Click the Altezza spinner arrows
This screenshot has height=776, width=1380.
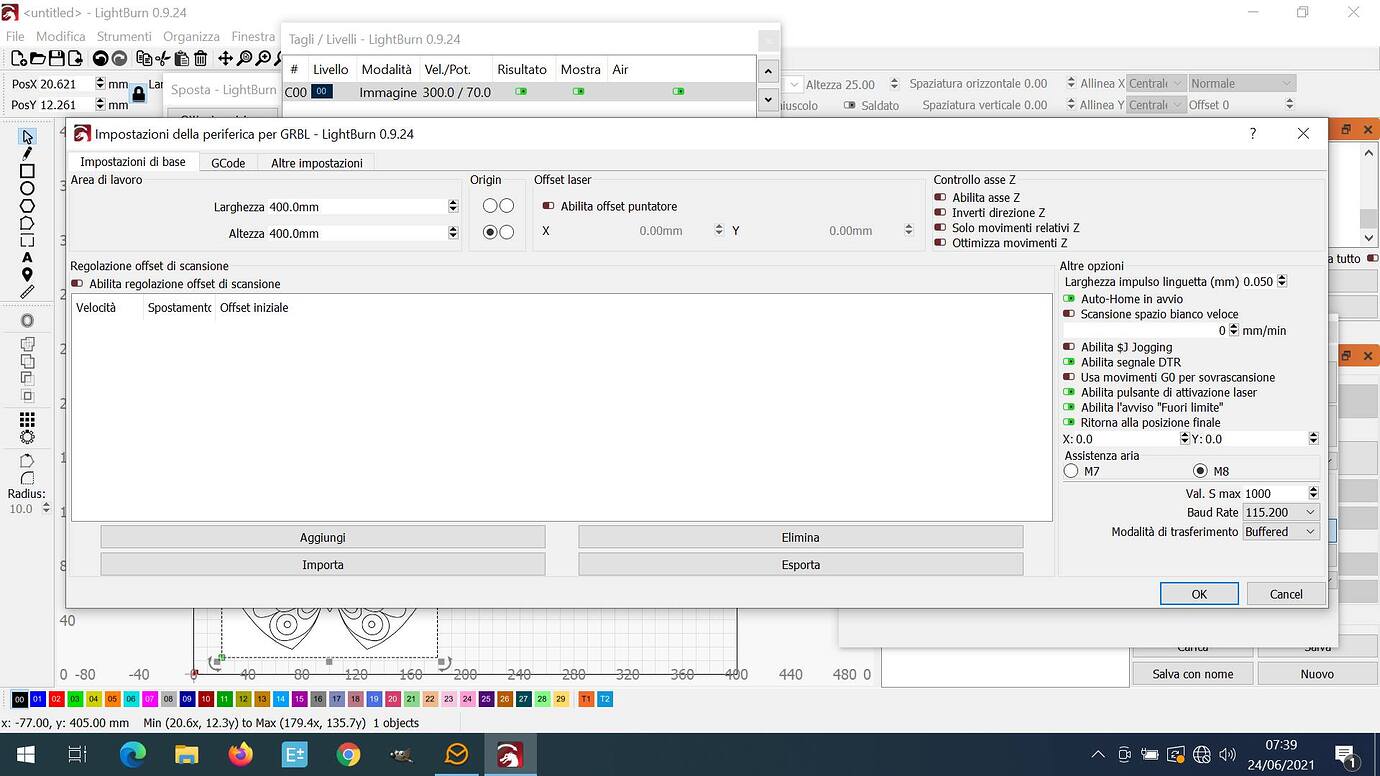pyautogui.click(x=453, y=233)
